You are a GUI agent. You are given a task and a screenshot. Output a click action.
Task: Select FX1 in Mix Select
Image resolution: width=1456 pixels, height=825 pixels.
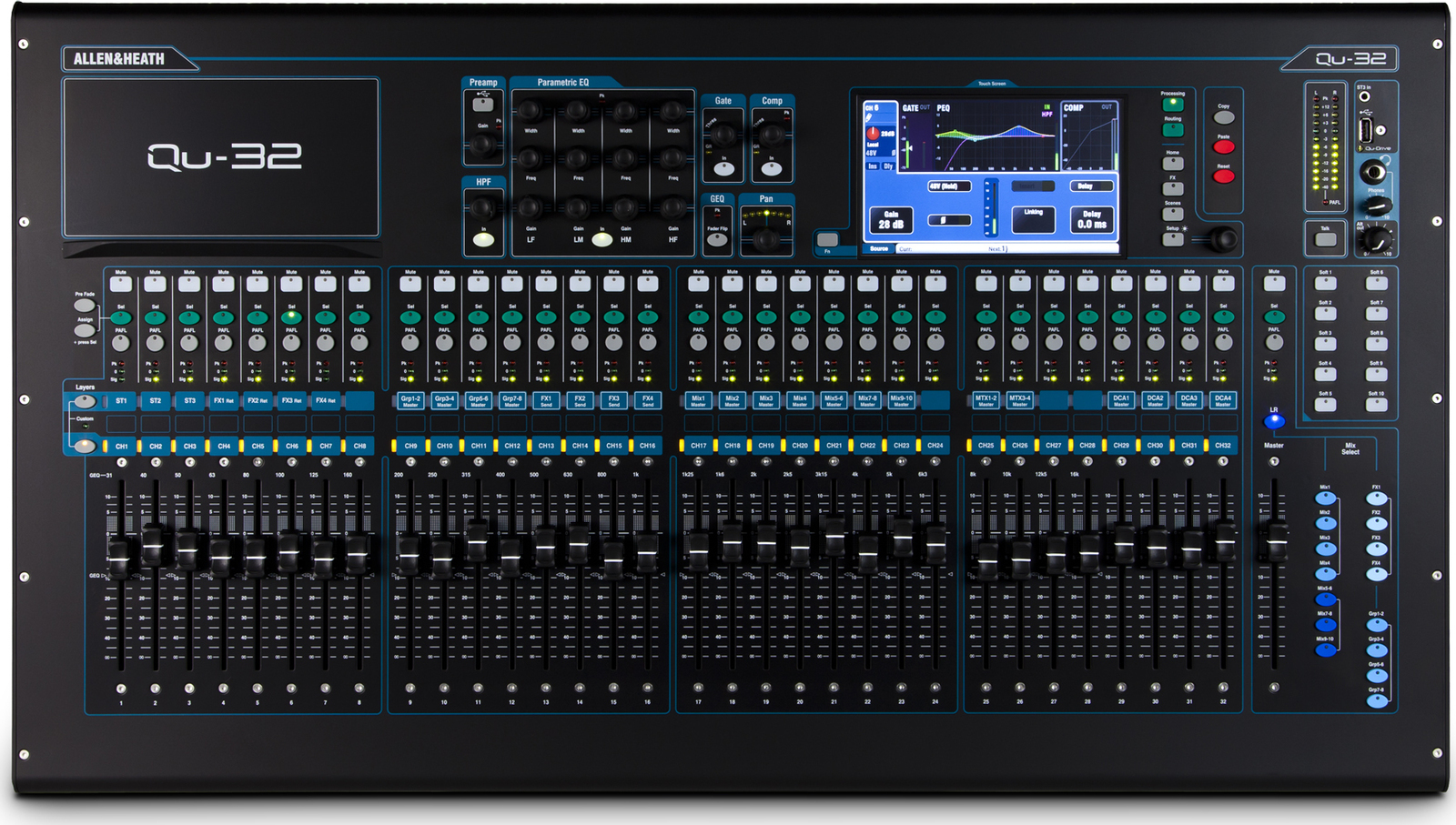pos(1377,498)
